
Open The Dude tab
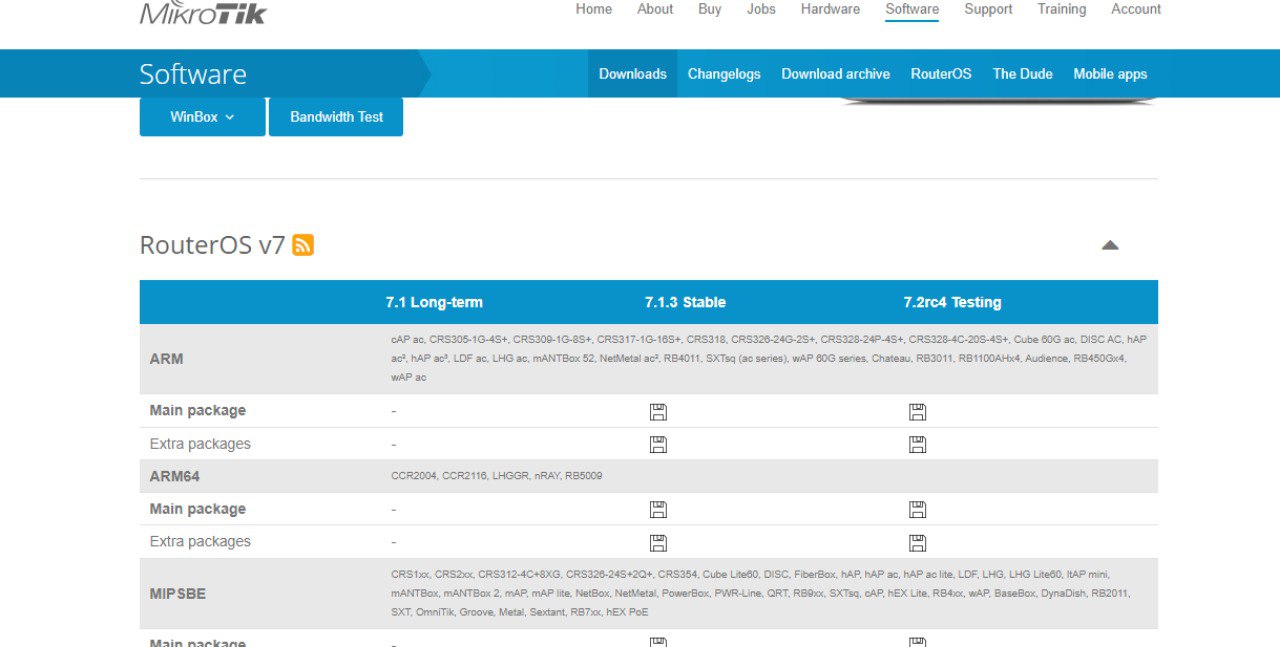[1023, 74]
